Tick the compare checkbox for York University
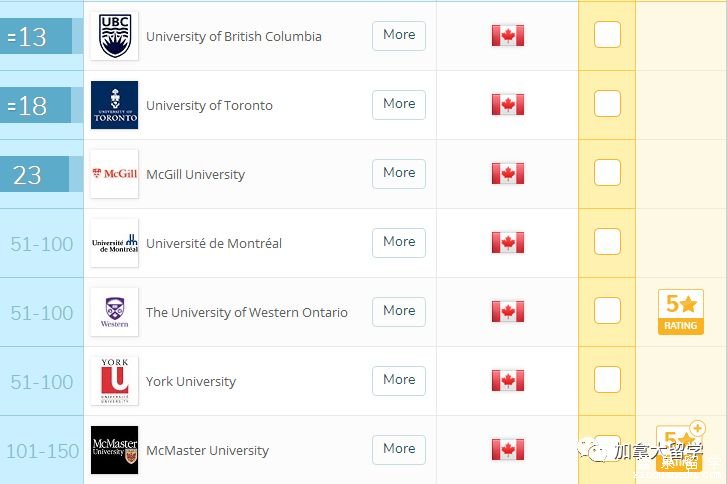This screenshot has height=484, width=727. (x=607, y=380)
